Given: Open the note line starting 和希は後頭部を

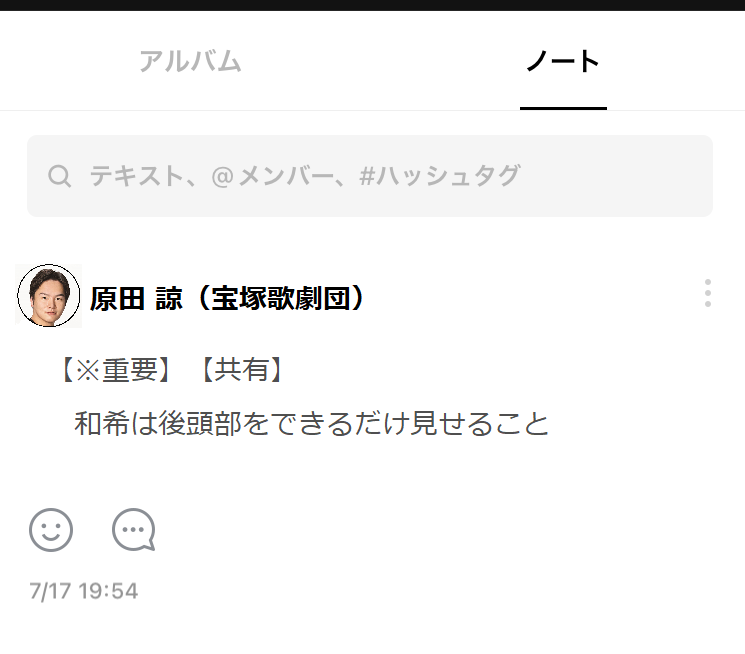Looking at the screenshot, I should click(312, 423).
